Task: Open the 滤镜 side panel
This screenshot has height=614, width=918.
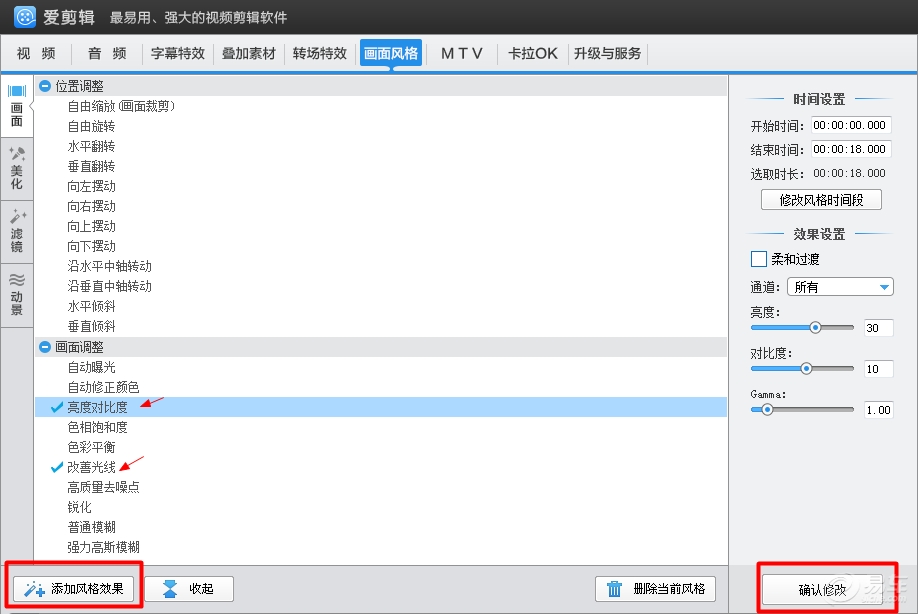Action: tap(16, 232)
